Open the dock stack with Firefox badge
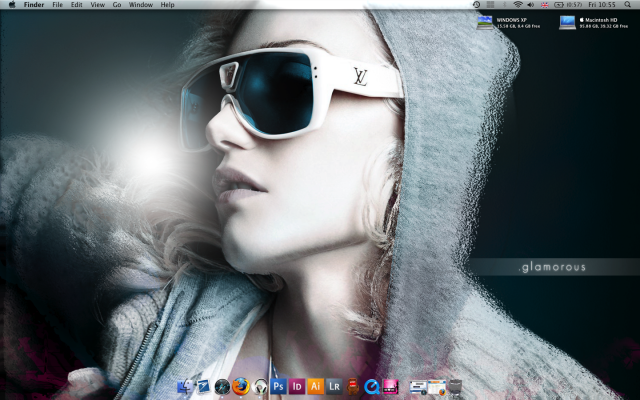The image size is (640, 400). pyautogui.click(x=437, y=387)
